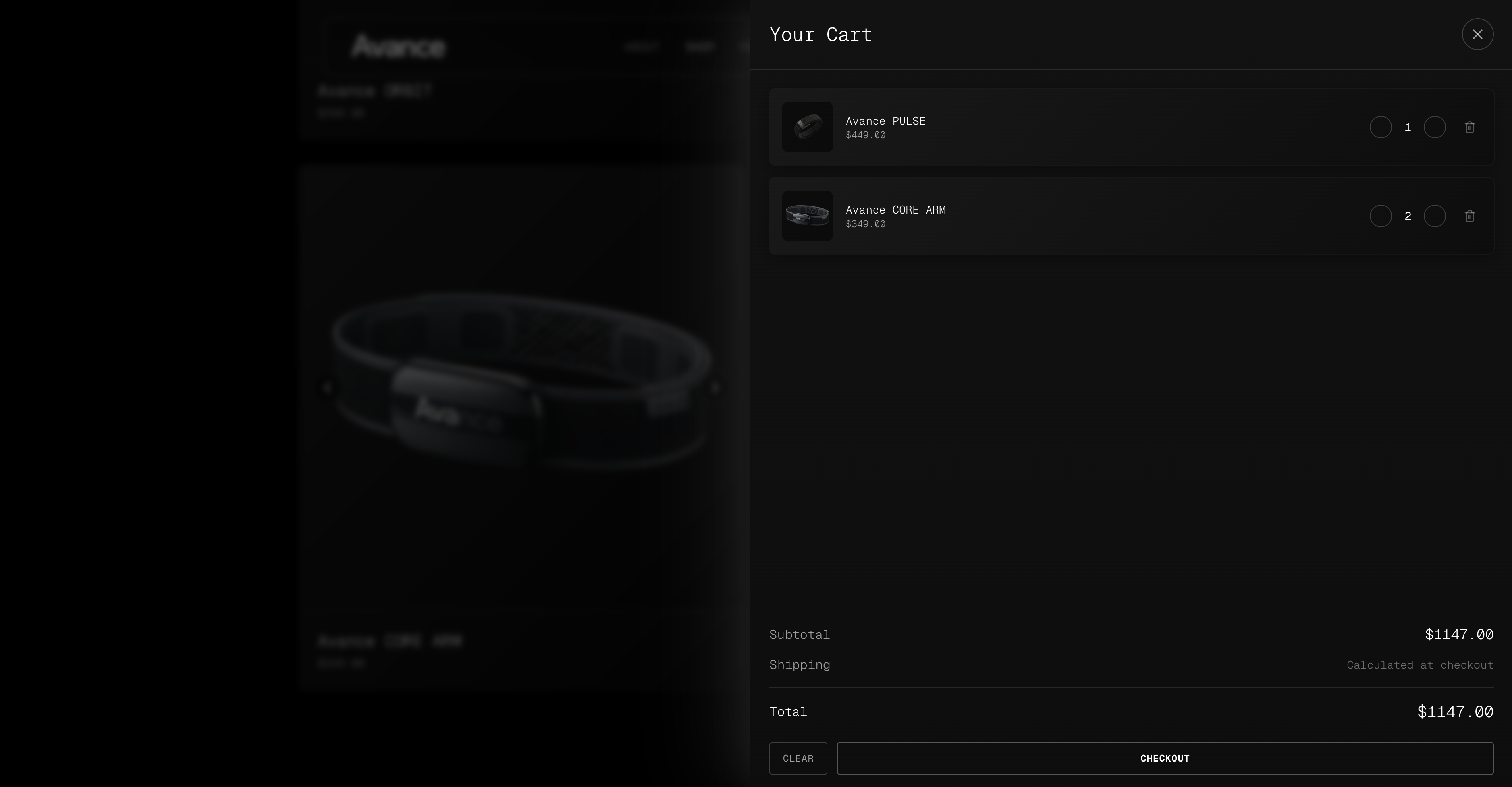1512x787 pixels.
Task: Click the CORE ARM quantity value 2
Action: (1408, 216)
